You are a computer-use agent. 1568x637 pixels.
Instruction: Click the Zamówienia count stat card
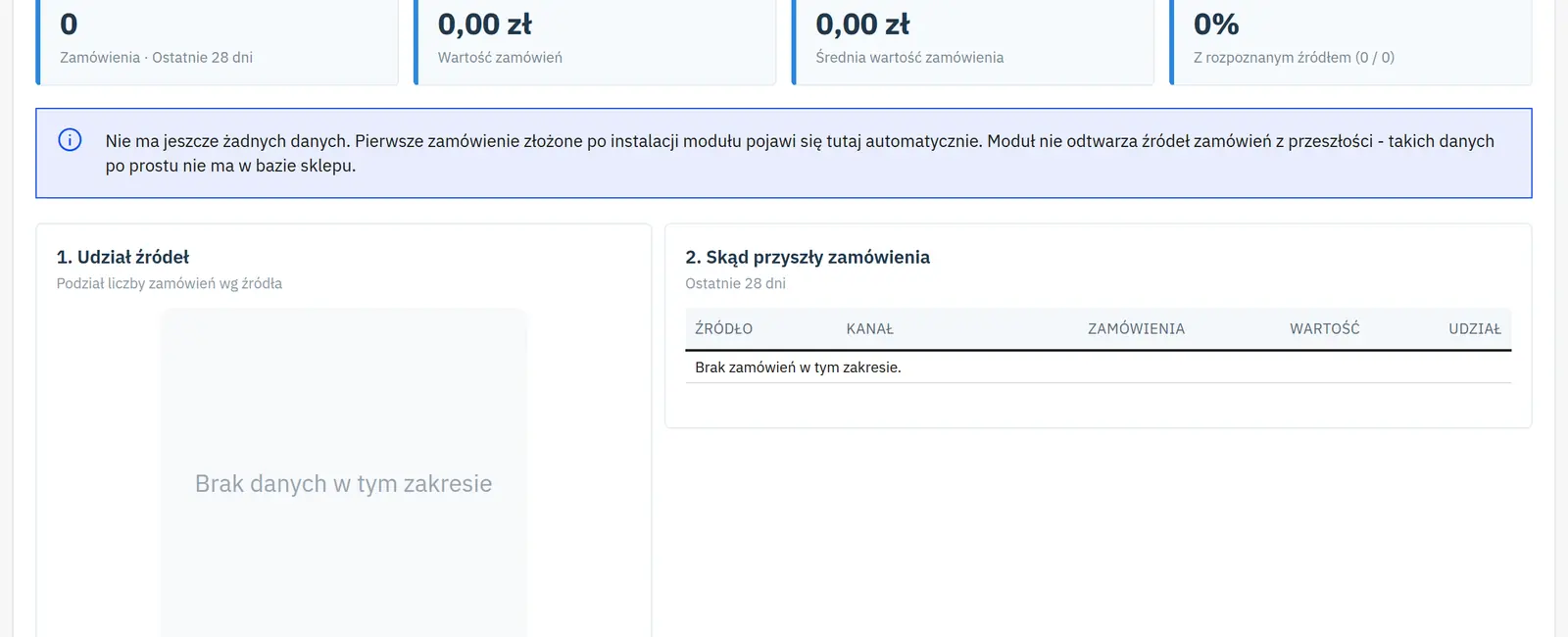(218, 41)
